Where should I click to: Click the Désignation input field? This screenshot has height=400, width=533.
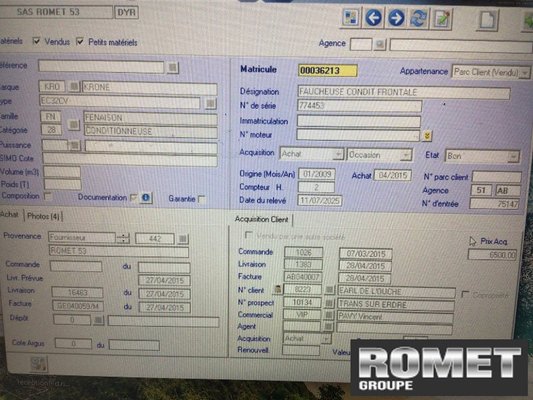[404, 92]
